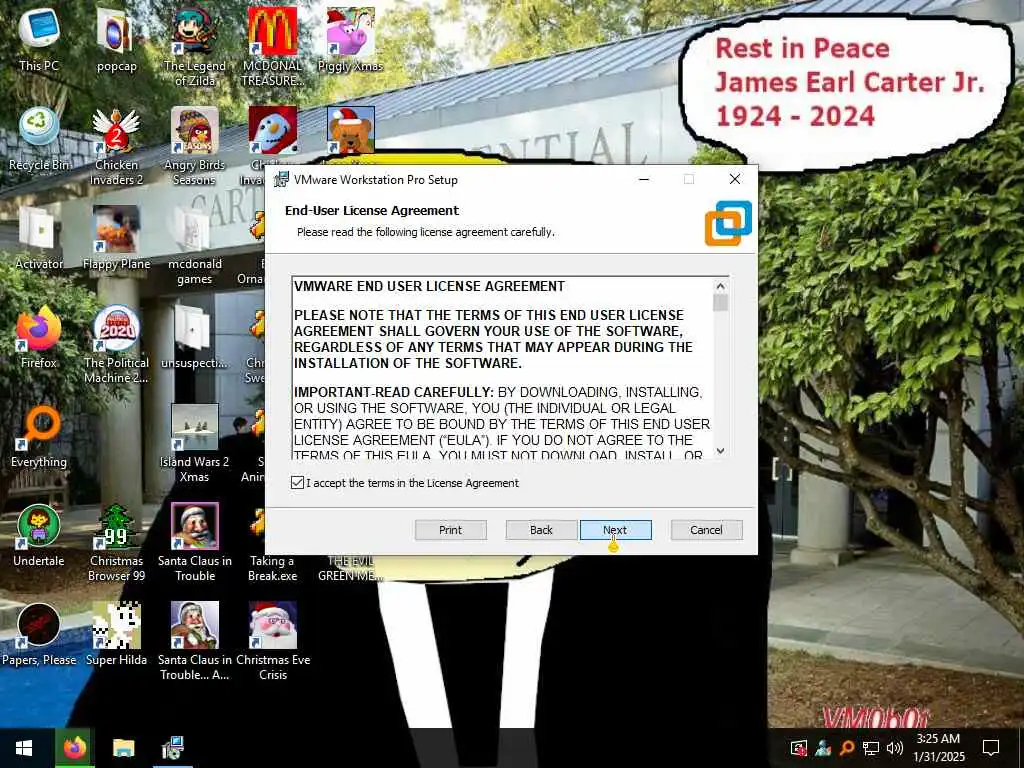Select The Legend of Zilda shortcut
This screenshot has height=768, width=1024.
click(195, 46)
